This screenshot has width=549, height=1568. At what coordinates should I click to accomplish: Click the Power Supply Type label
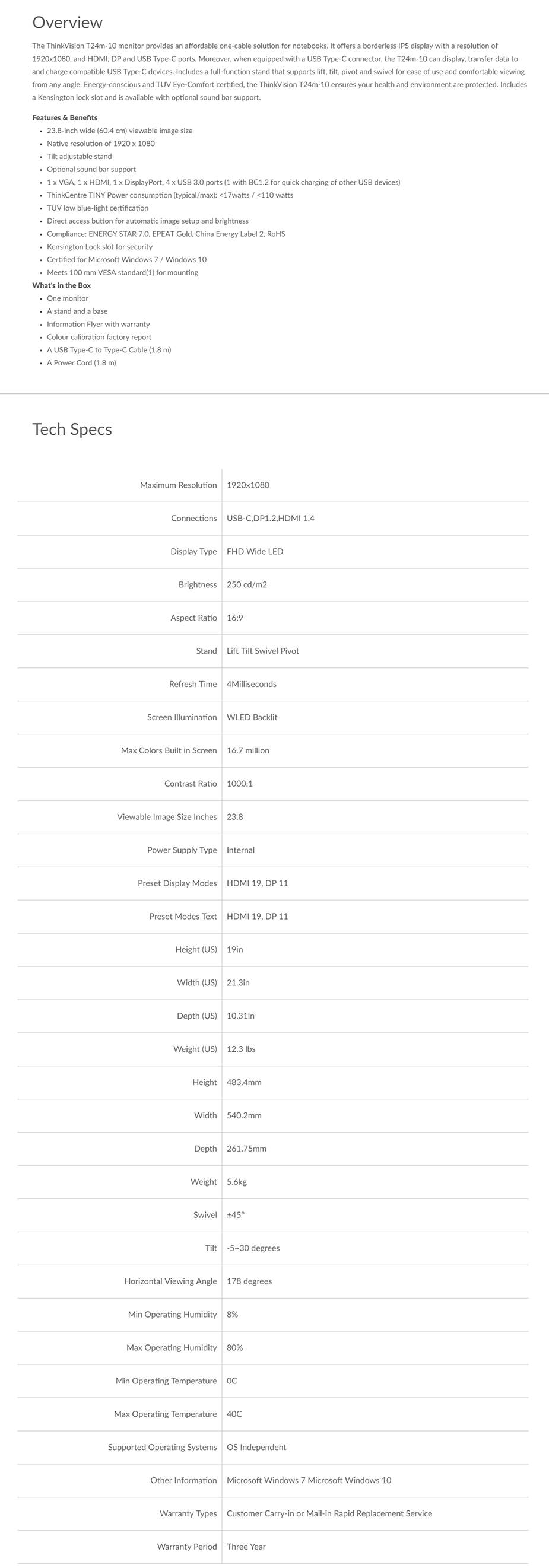(x=182, y=850)
